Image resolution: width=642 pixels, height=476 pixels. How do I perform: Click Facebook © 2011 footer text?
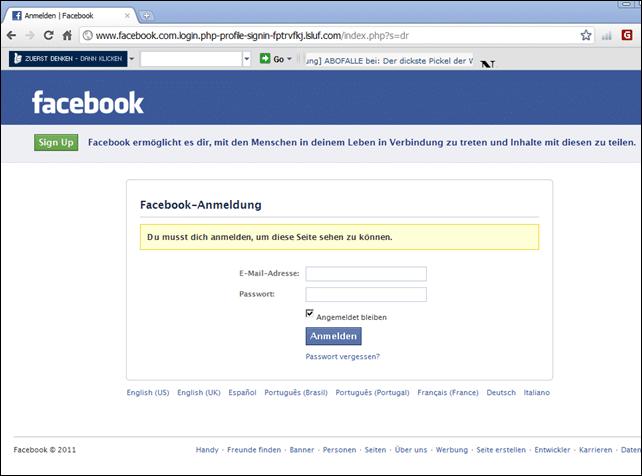[45, 450]
